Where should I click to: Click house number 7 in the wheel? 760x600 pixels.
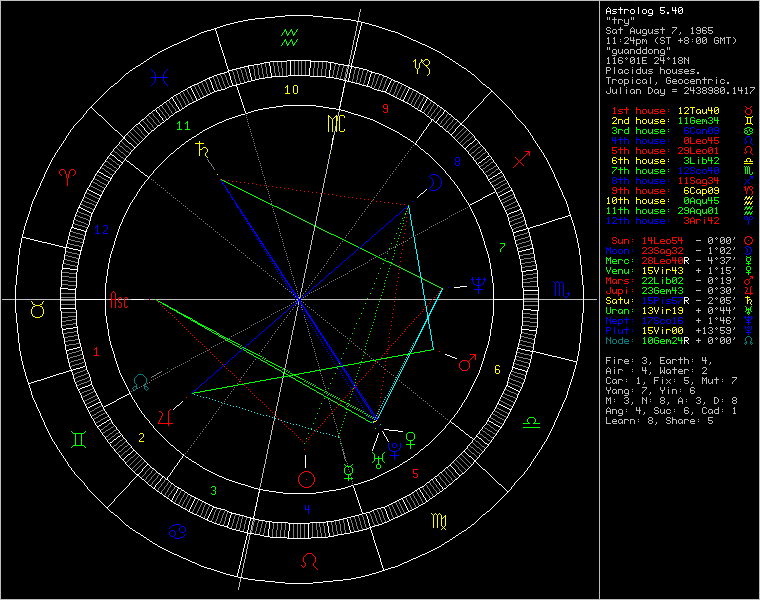pos(502,248)
